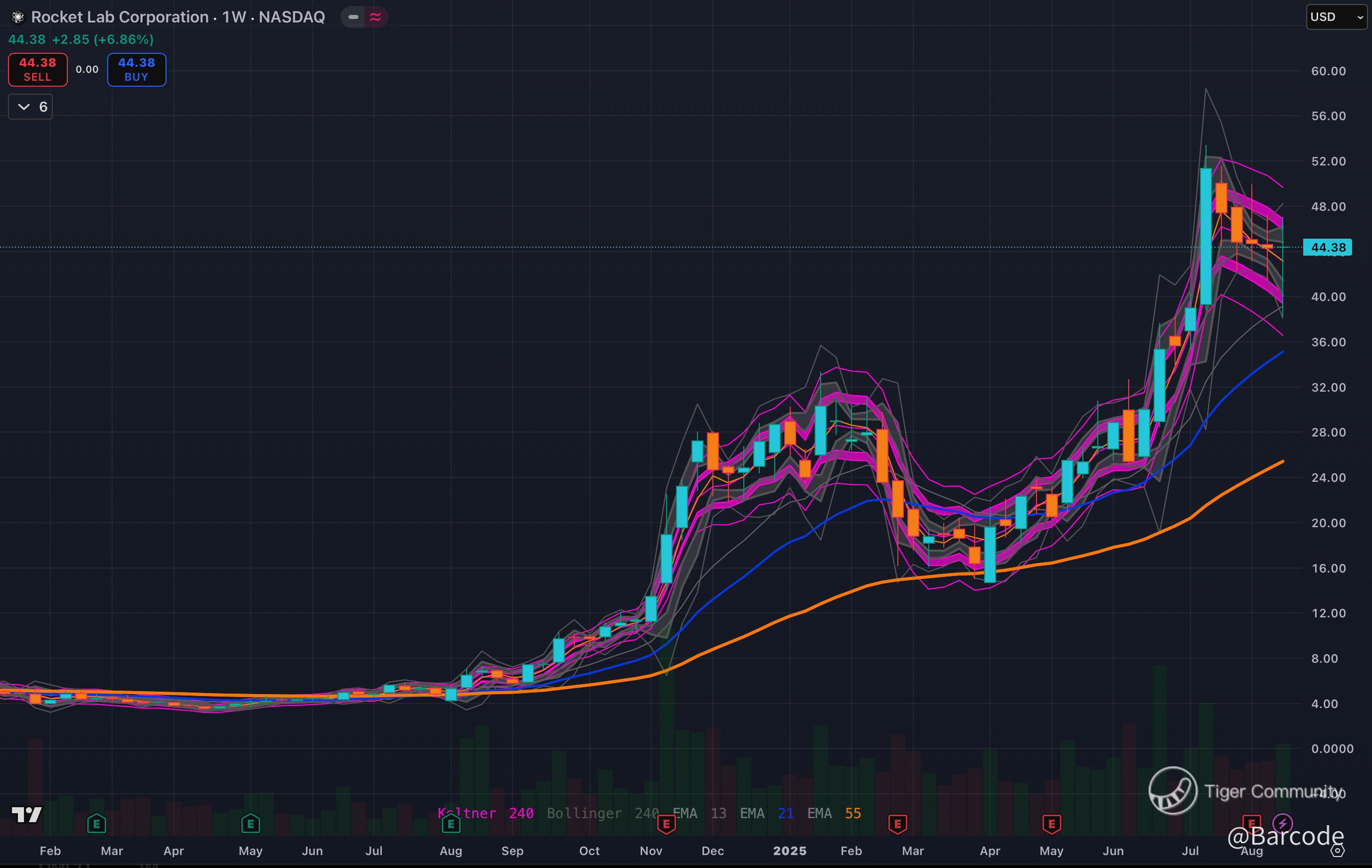The width and height of the screenshot is (1372, 868).
Task: Open the green earnings marker above May 2024
Action: 251,824
